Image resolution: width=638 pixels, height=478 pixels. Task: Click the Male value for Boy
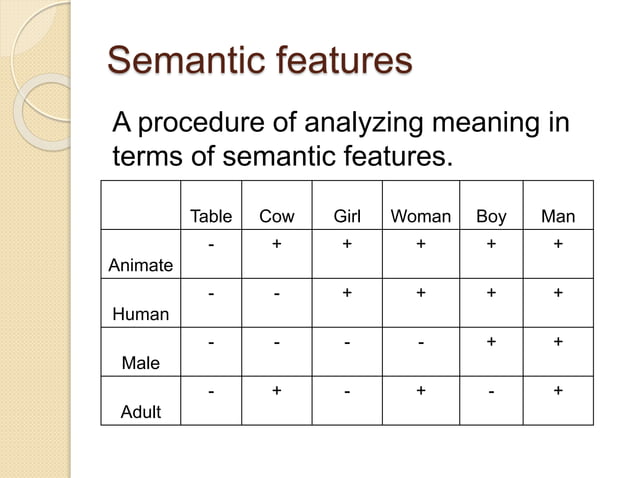tap(491, 341)
